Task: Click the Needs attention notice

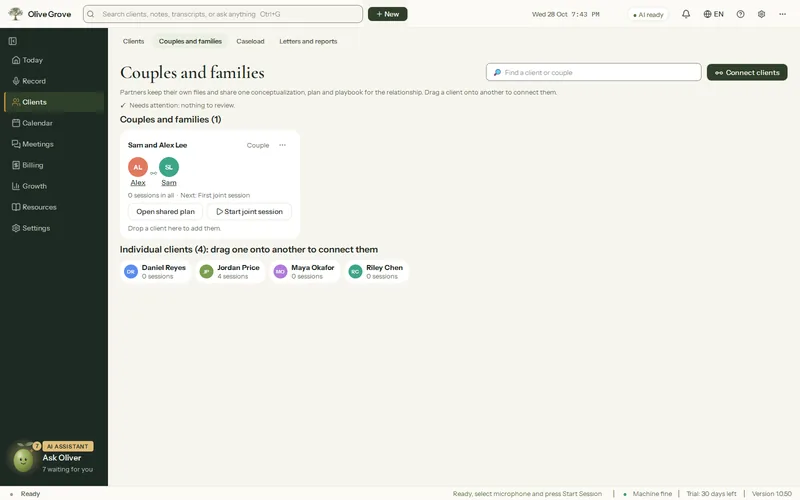Action: tap(178, 105)
